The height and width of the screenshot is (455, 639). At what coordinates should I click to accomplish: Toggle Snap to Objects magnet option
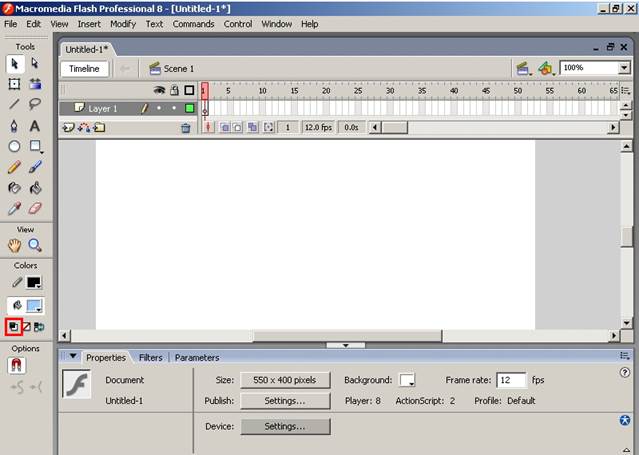pos(16,365)
